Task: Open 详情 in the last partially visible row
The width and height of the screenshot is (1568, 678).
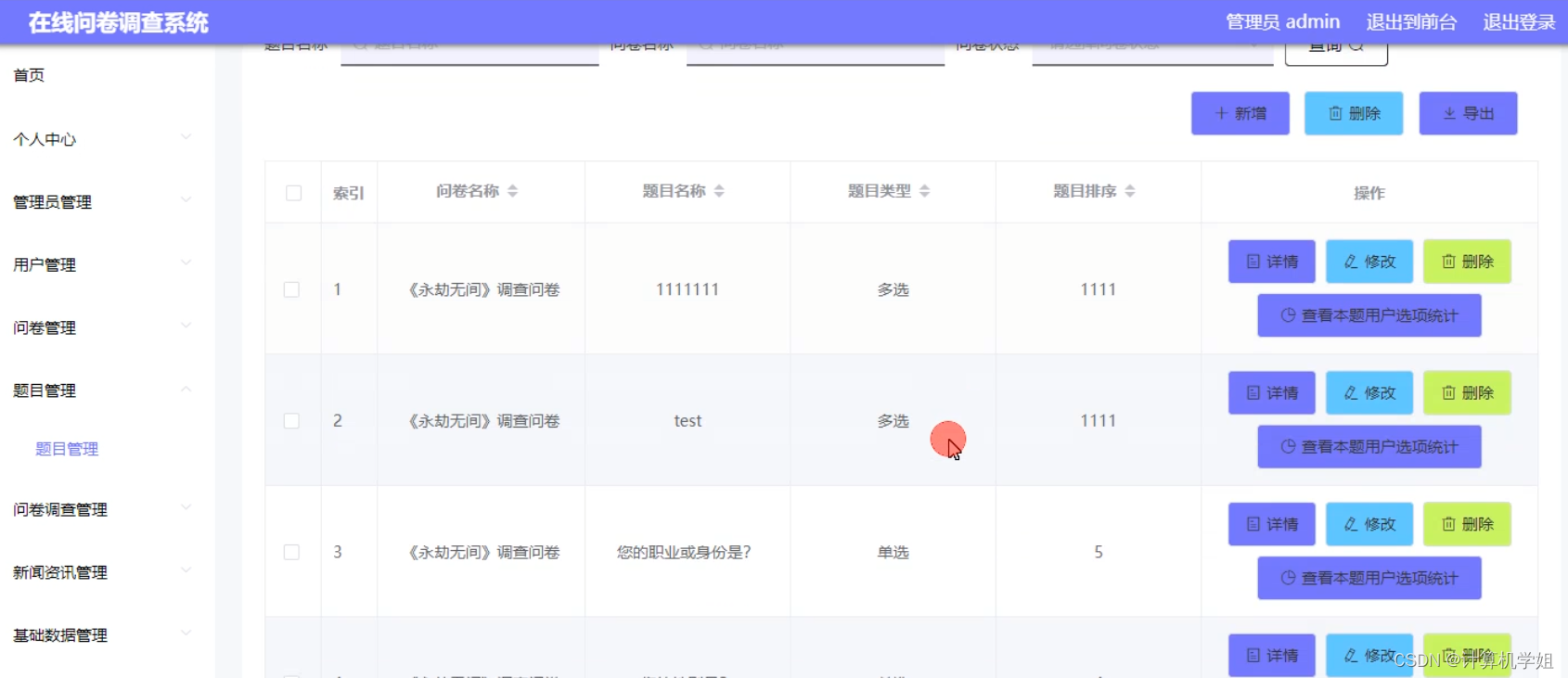Action: click(1272, 656)
